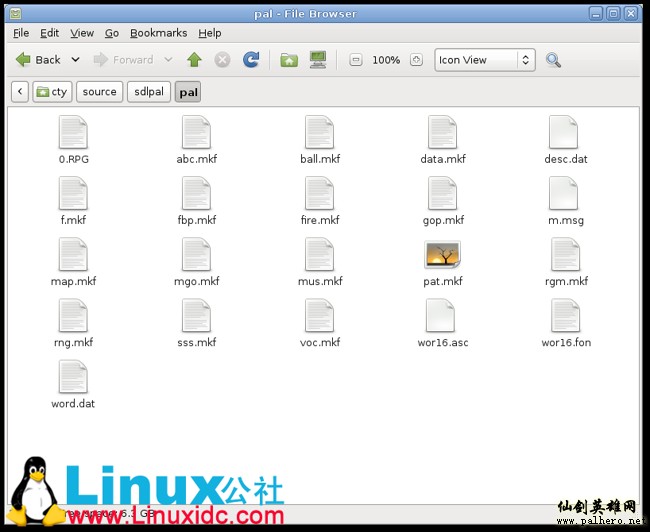Open the Icon View mode dropdown

click(x=485, y=60)
